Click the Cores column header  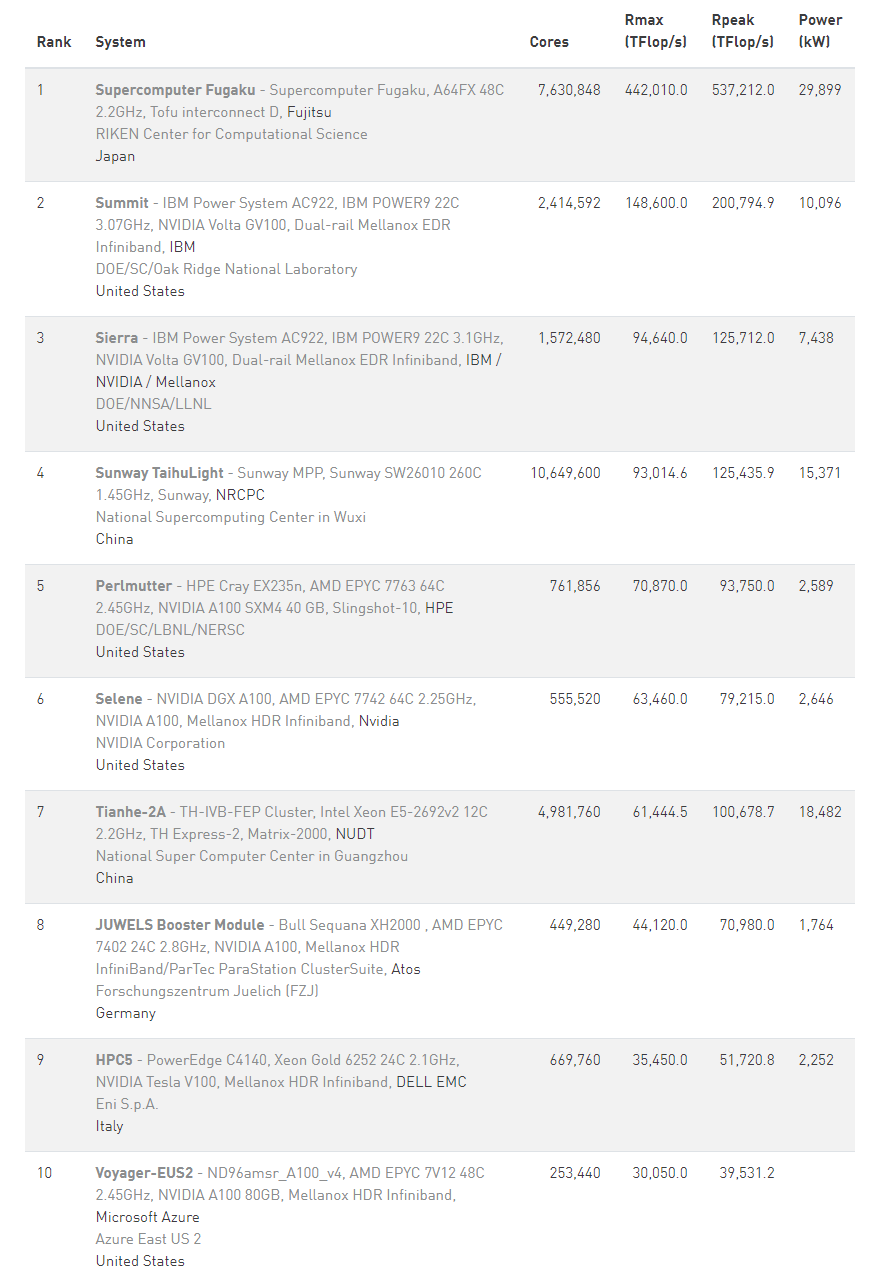pos(549,42)
